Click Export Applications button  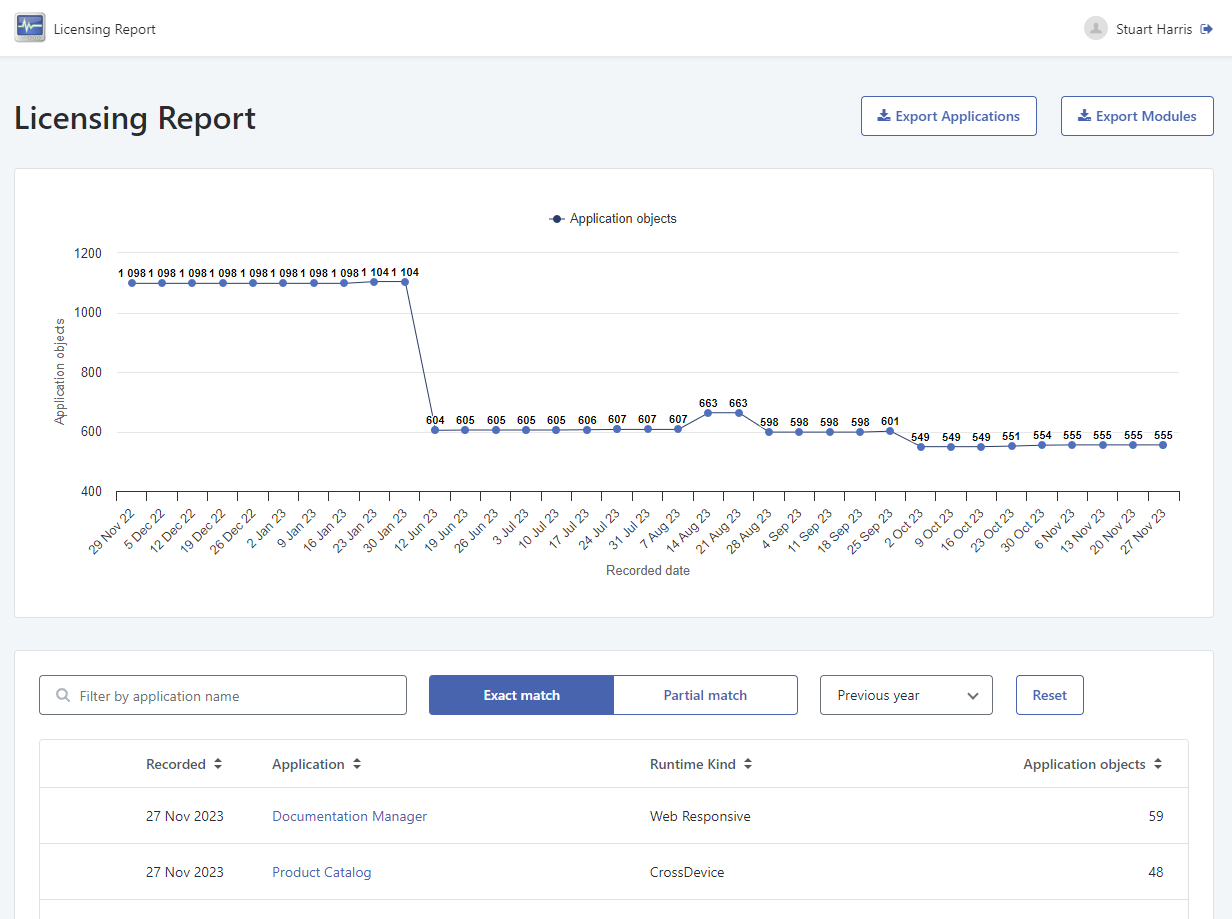coord(948,116)
